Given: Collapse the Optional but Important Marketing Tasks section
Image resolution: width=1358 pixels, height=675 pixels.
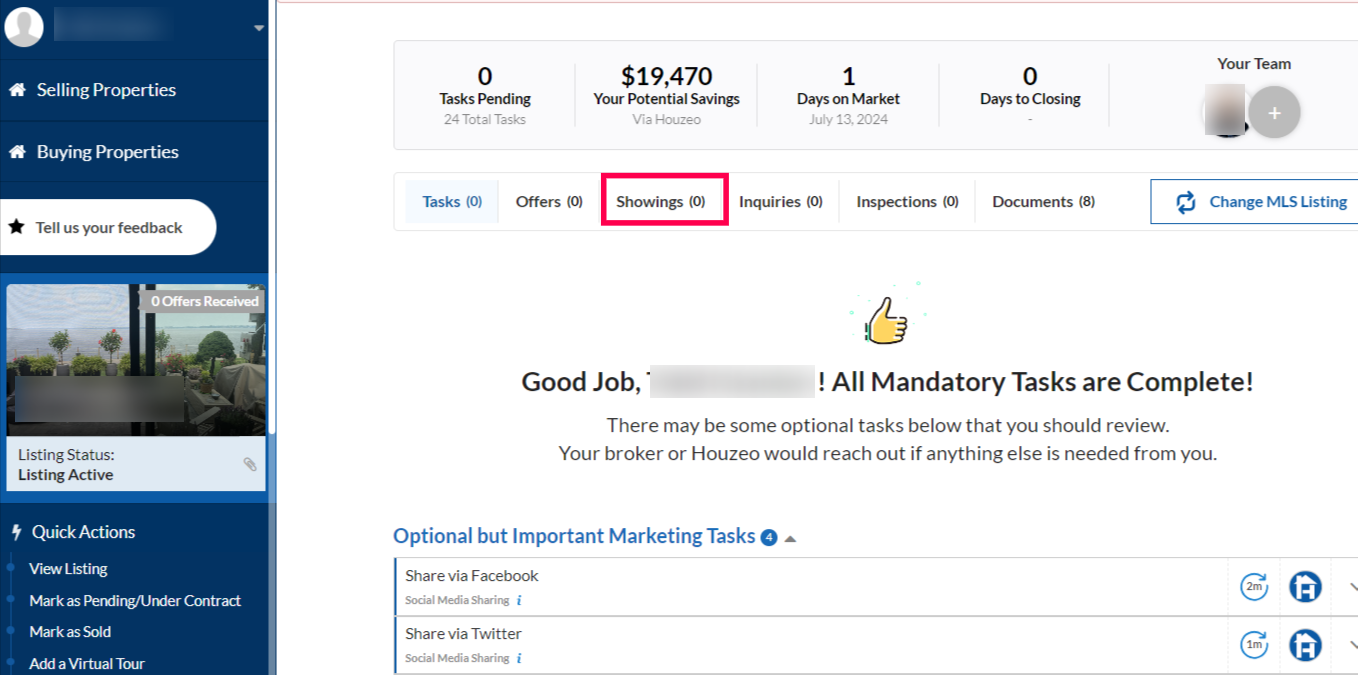Looking at the screenshot, I should point(790,538).
